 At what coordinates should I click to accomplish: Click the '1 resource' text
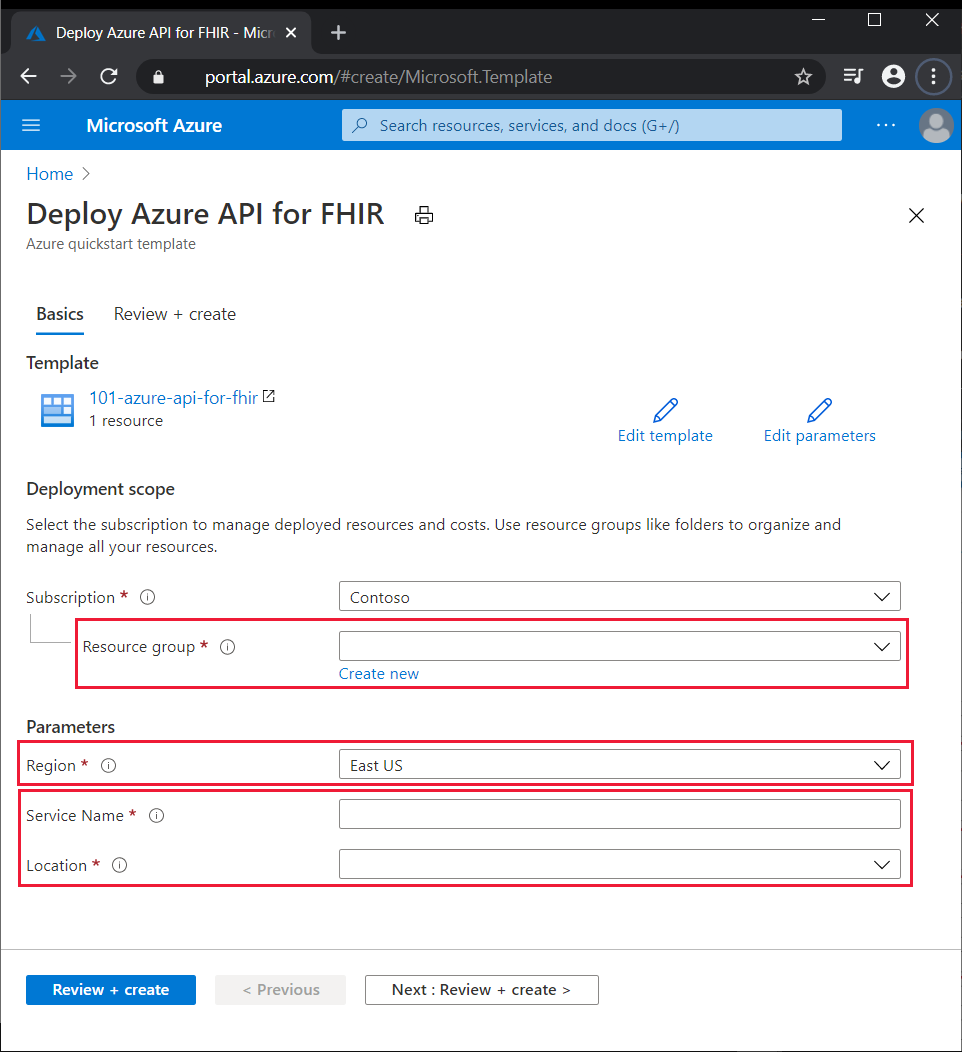pos(126,421)
